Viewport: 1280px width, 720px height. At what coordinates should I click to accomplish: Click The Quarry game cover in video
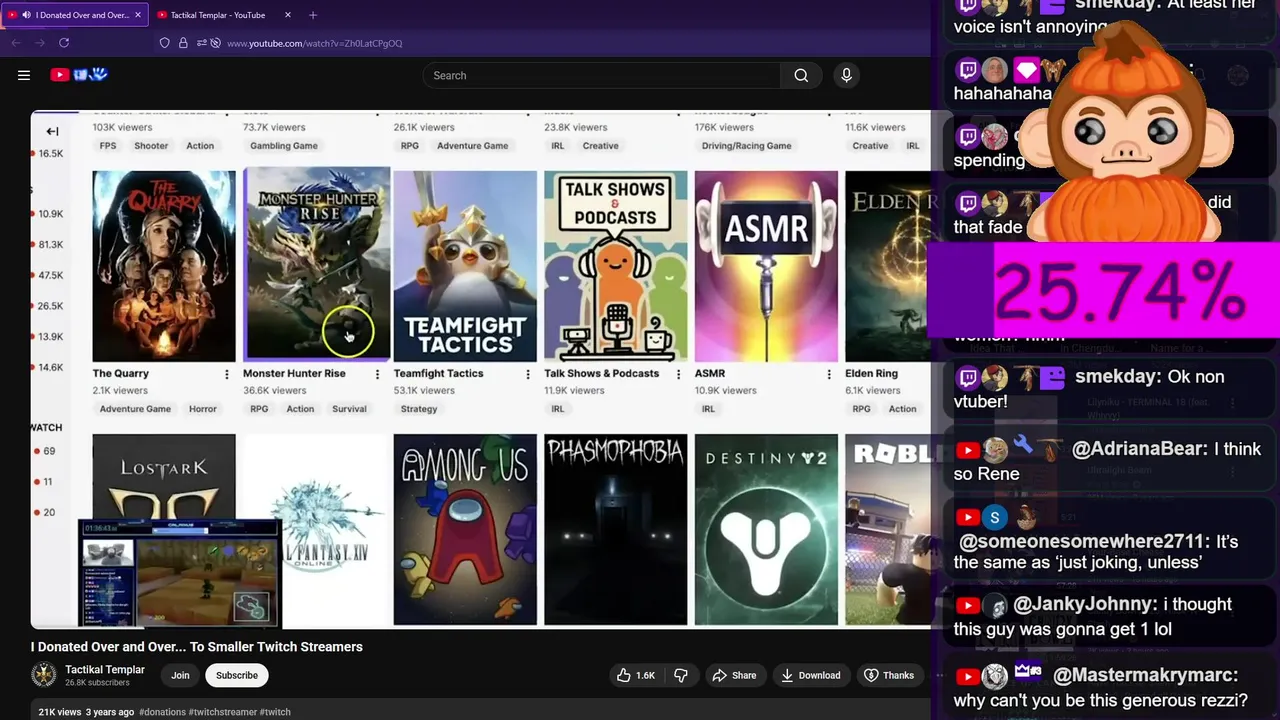164,266
